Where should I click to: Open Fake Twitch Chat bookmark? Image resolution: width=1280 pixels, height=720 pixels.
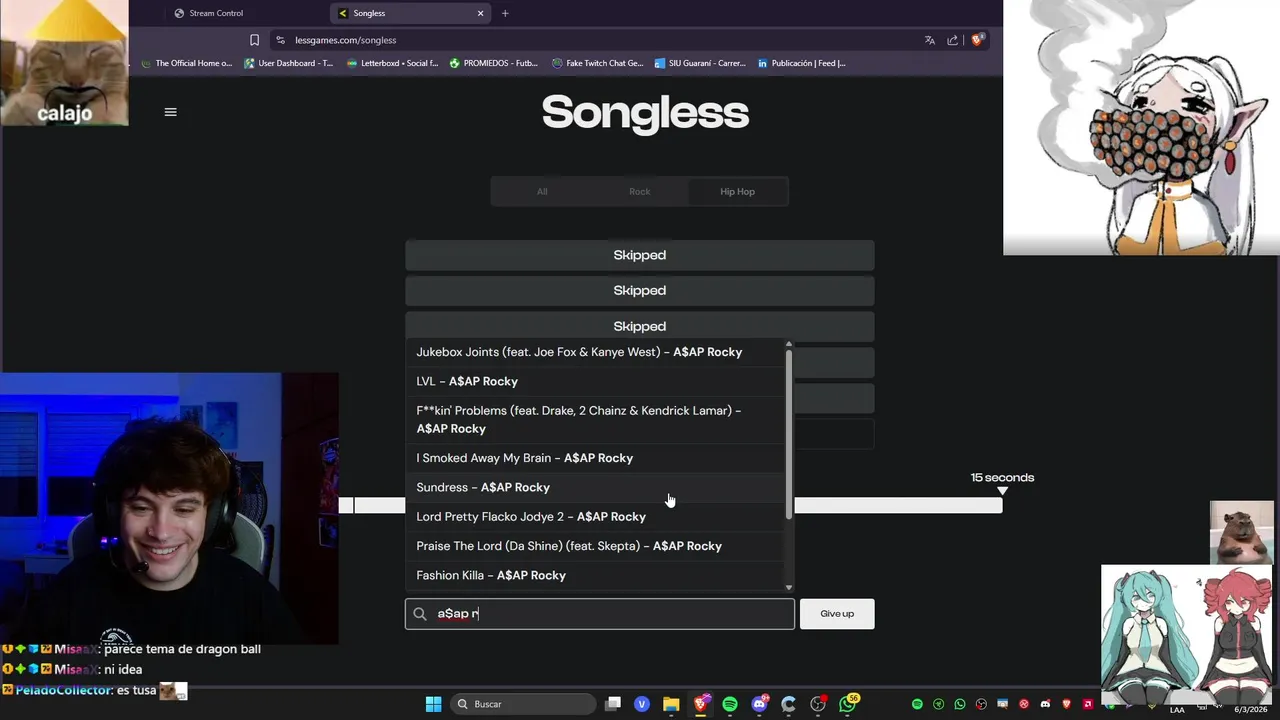598,63
